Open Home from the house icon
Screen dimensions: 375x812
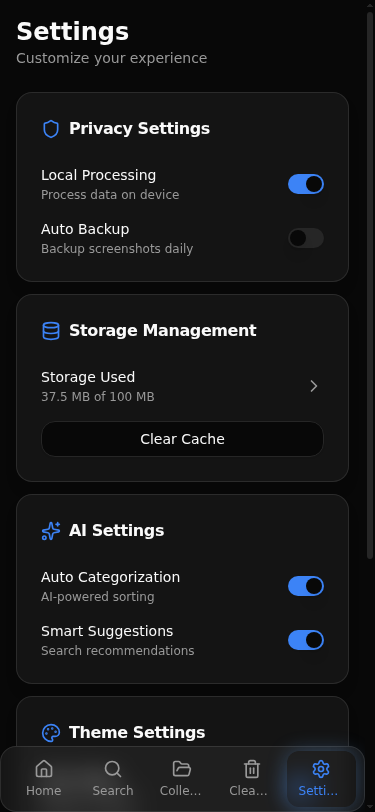[44, 769]
